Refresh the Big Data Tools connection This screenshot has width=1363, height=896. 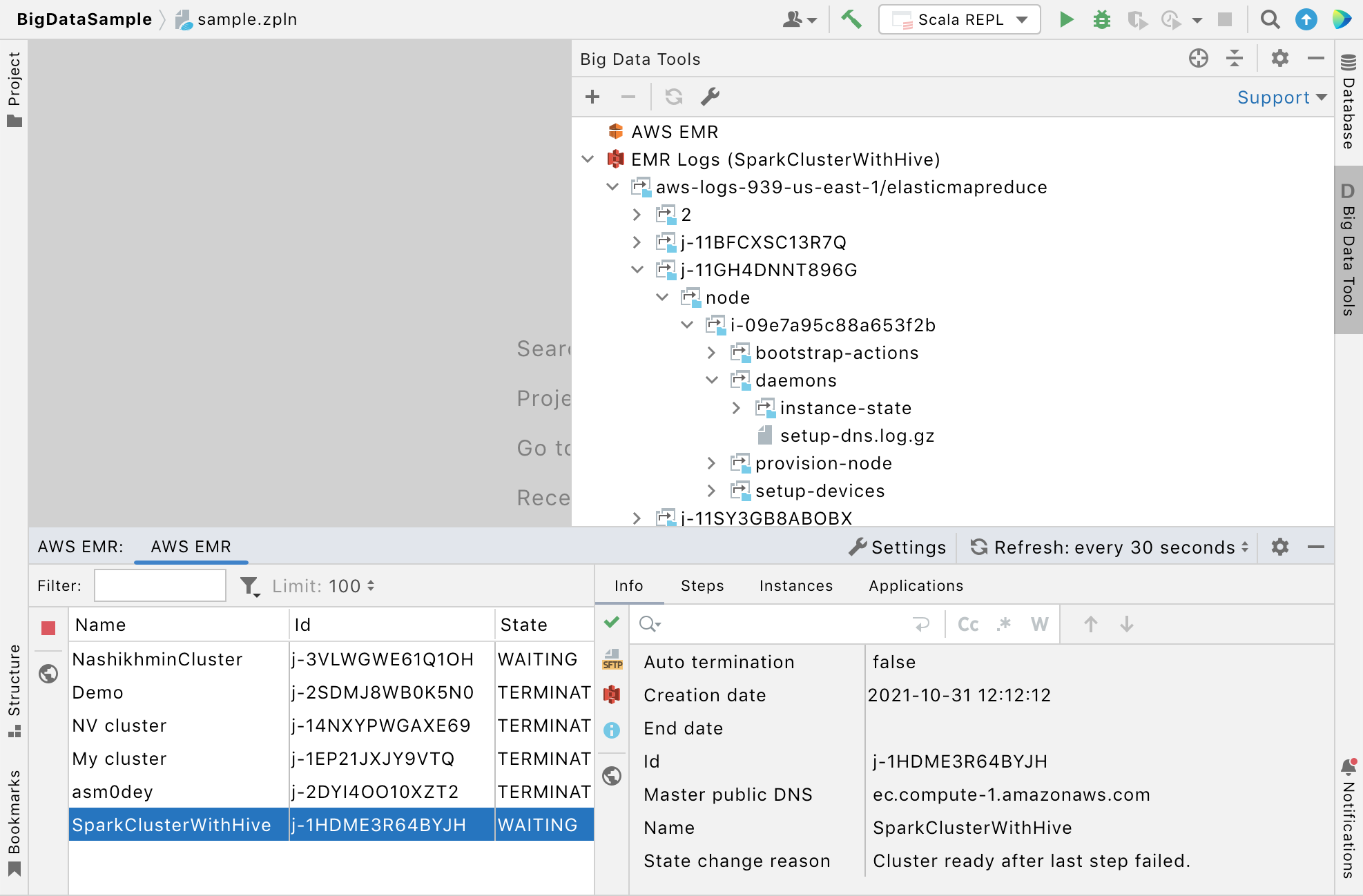click(674, 97)
